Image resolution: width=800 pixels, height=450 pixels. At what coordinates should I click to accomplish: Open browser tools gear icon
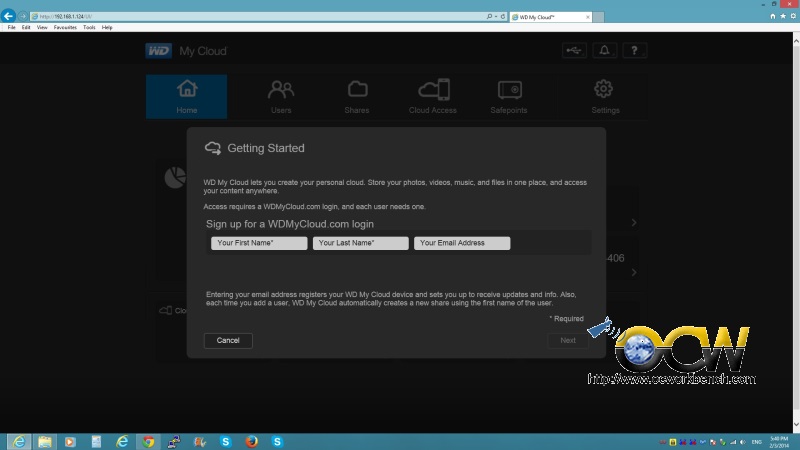click(793, 16)
